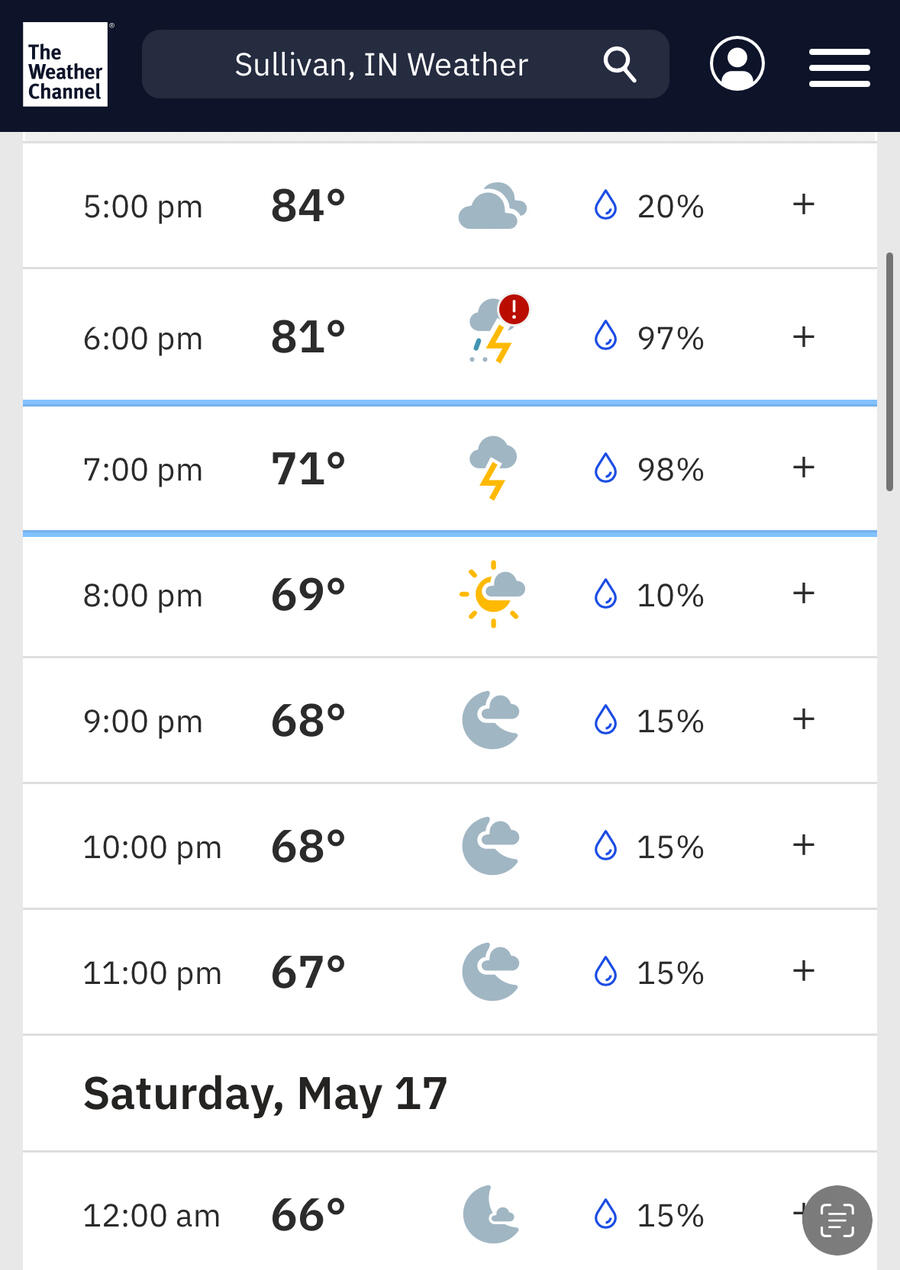This screenshot has height=1270, width=900.
Task: Click the page scrollbar thumb
Action: point(889,372)
